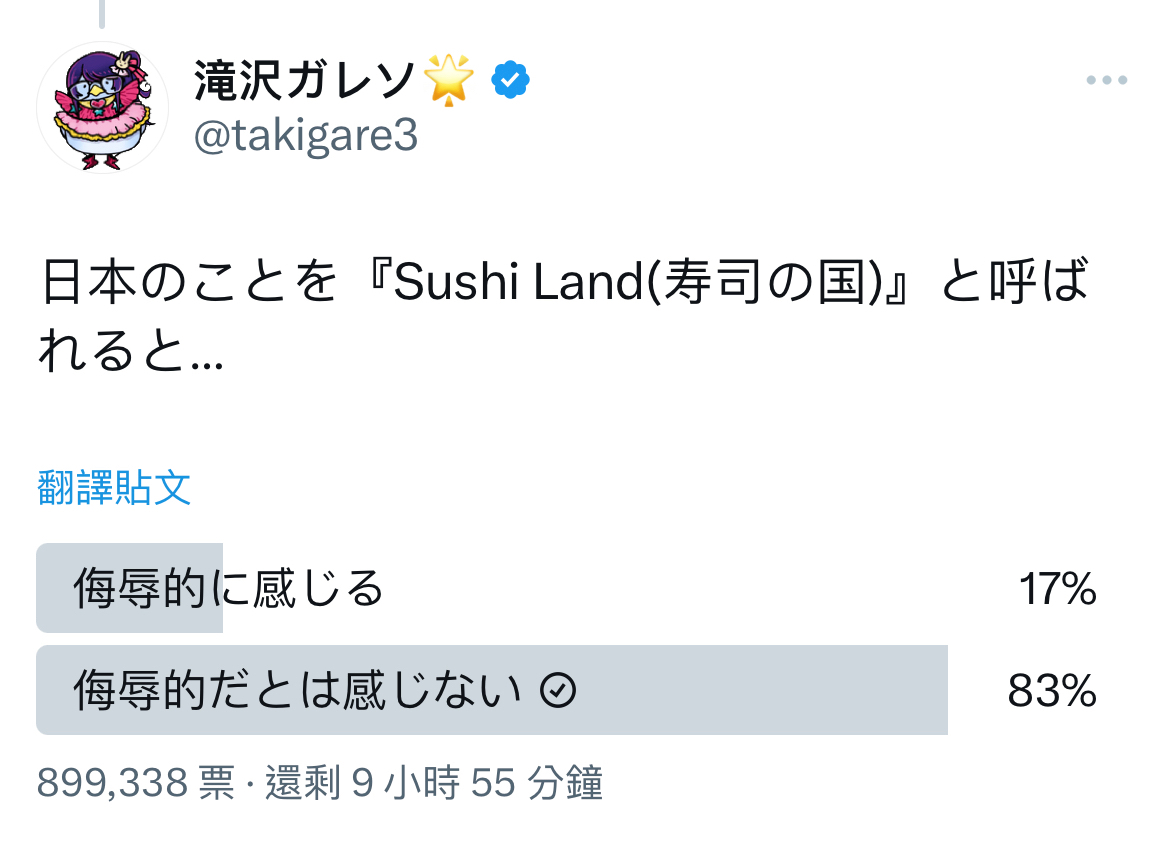Open the three-dot more options menu

coord(1107,80)
